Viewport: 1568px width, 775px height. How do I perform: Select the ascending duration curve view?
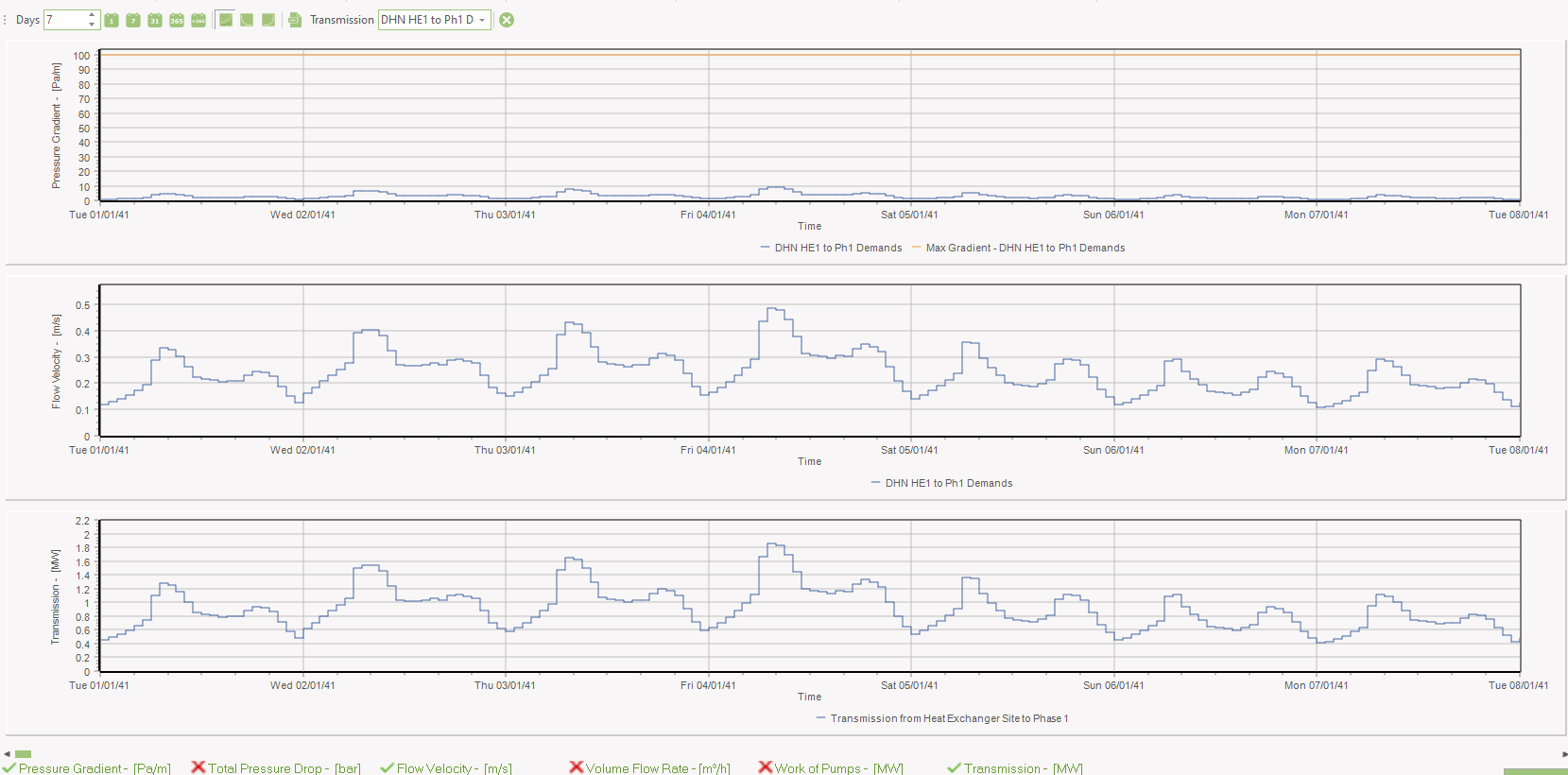click(268, 20)
